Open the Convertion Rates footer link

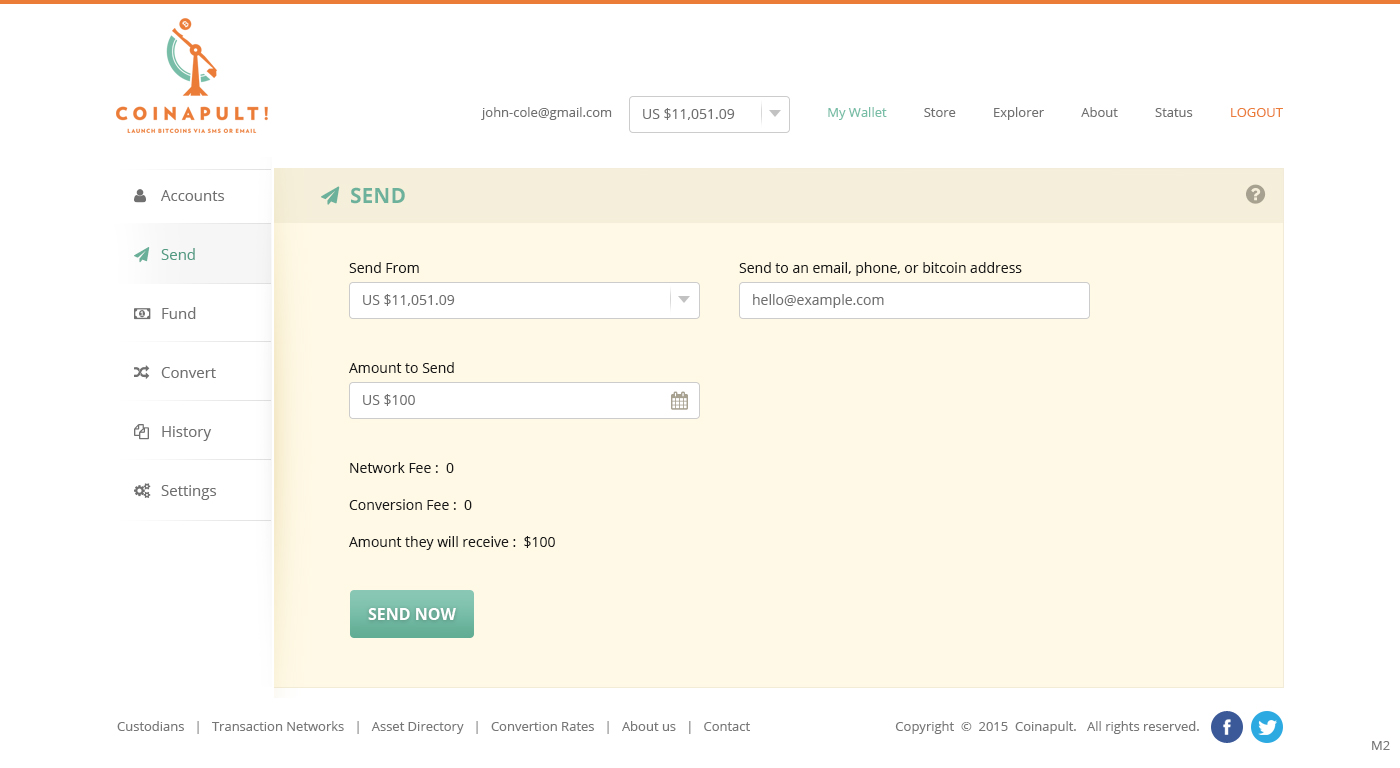pyautogui.click(x=542, y=727)
